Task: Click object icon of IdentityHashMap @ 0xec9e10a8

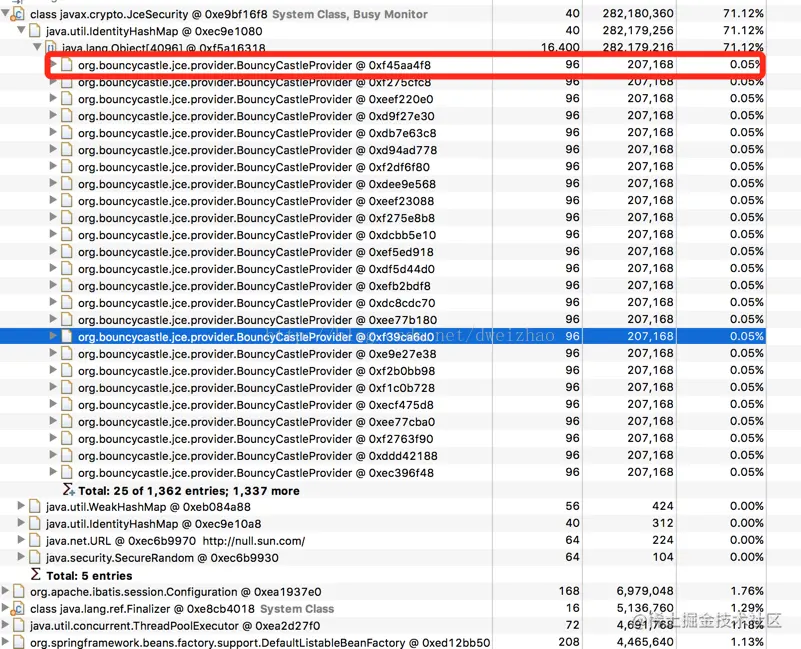Action: click(35, 523)
